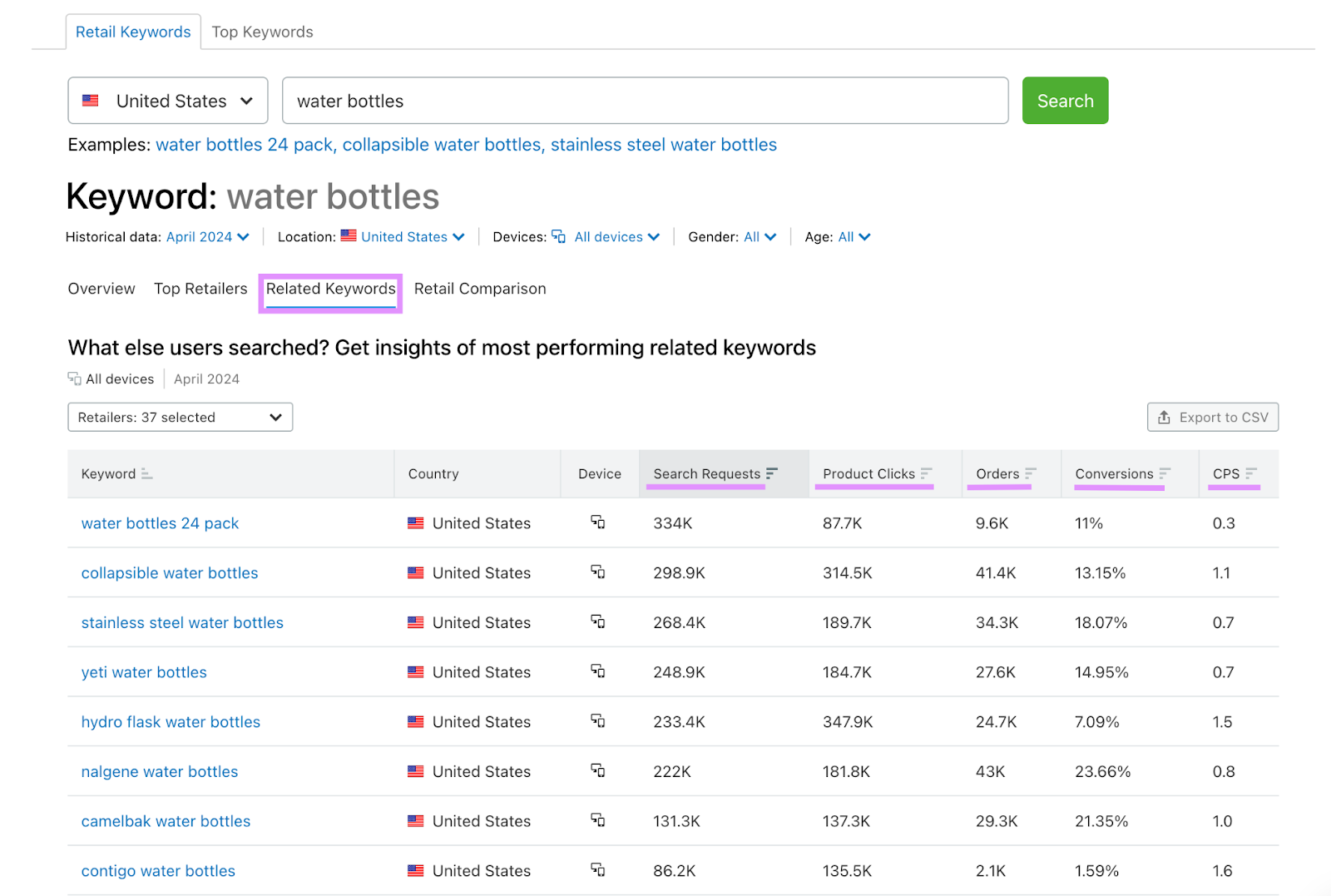Screen dimensions: 1331x896
Task: Click the Keyword column sort icon
Action: [x=146, y=473]
